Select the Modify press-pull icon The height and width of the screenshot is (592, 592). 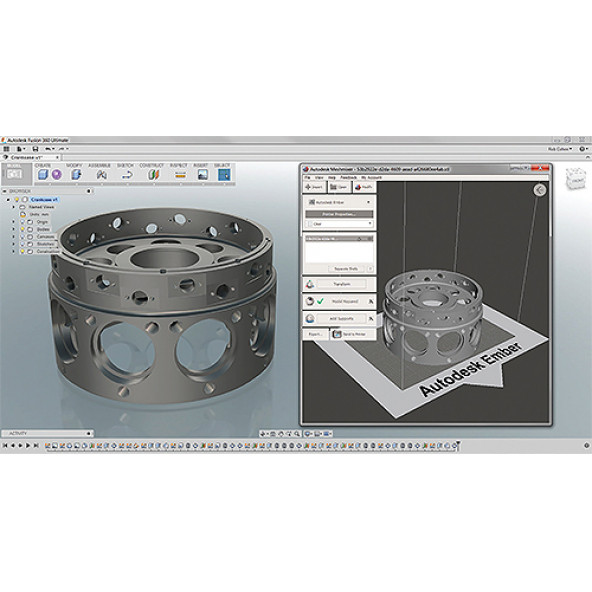click(x=76, y=174)
